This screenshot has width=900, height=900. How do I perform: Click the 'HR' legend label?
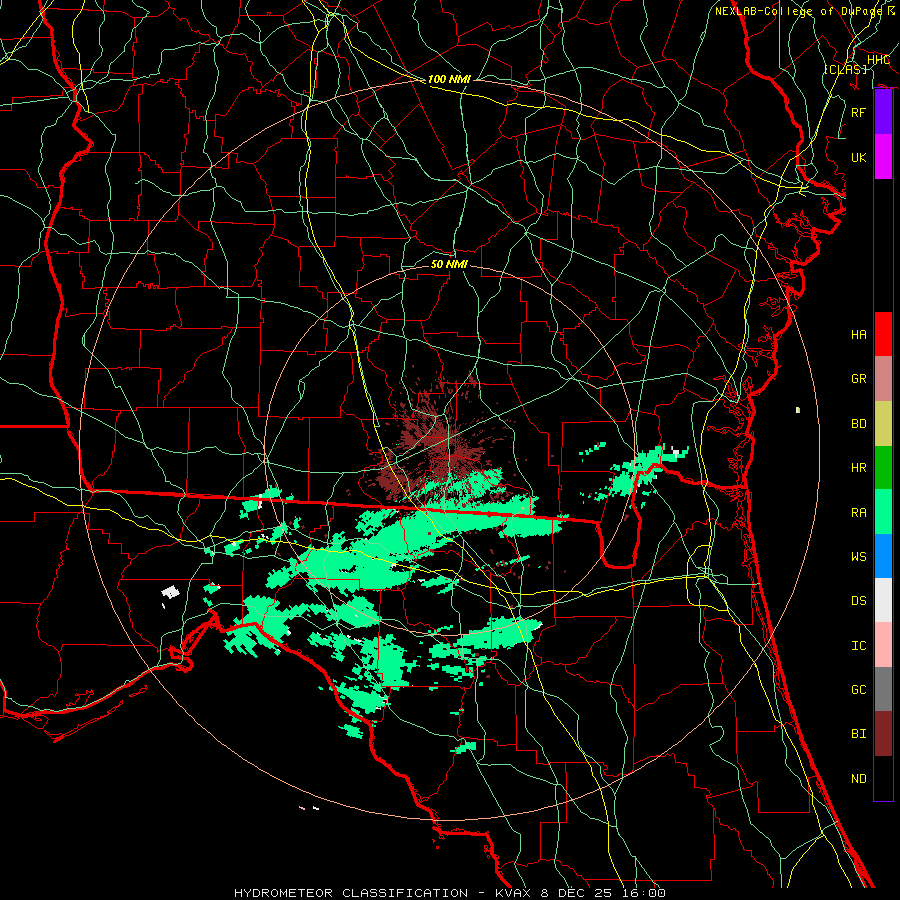(x=858, y=468)
